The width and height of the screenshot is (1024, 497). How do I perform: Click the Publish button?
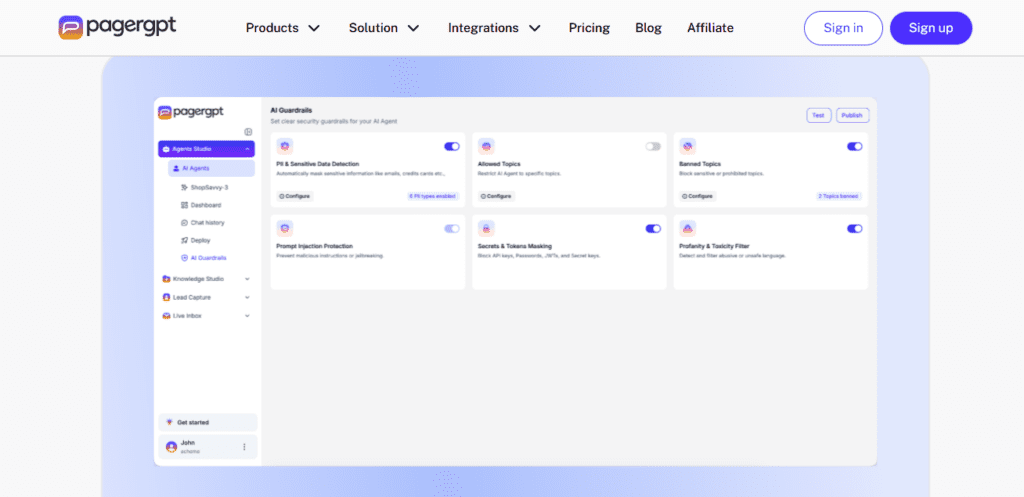[x=852, y=116]
